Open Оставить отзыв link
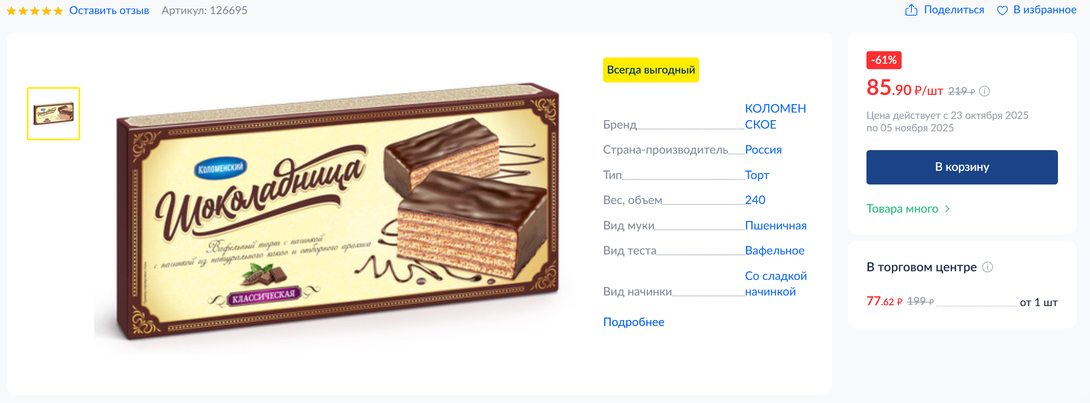Image resolution: width=1090 pixels, height=403 pixels. [109, 10]
